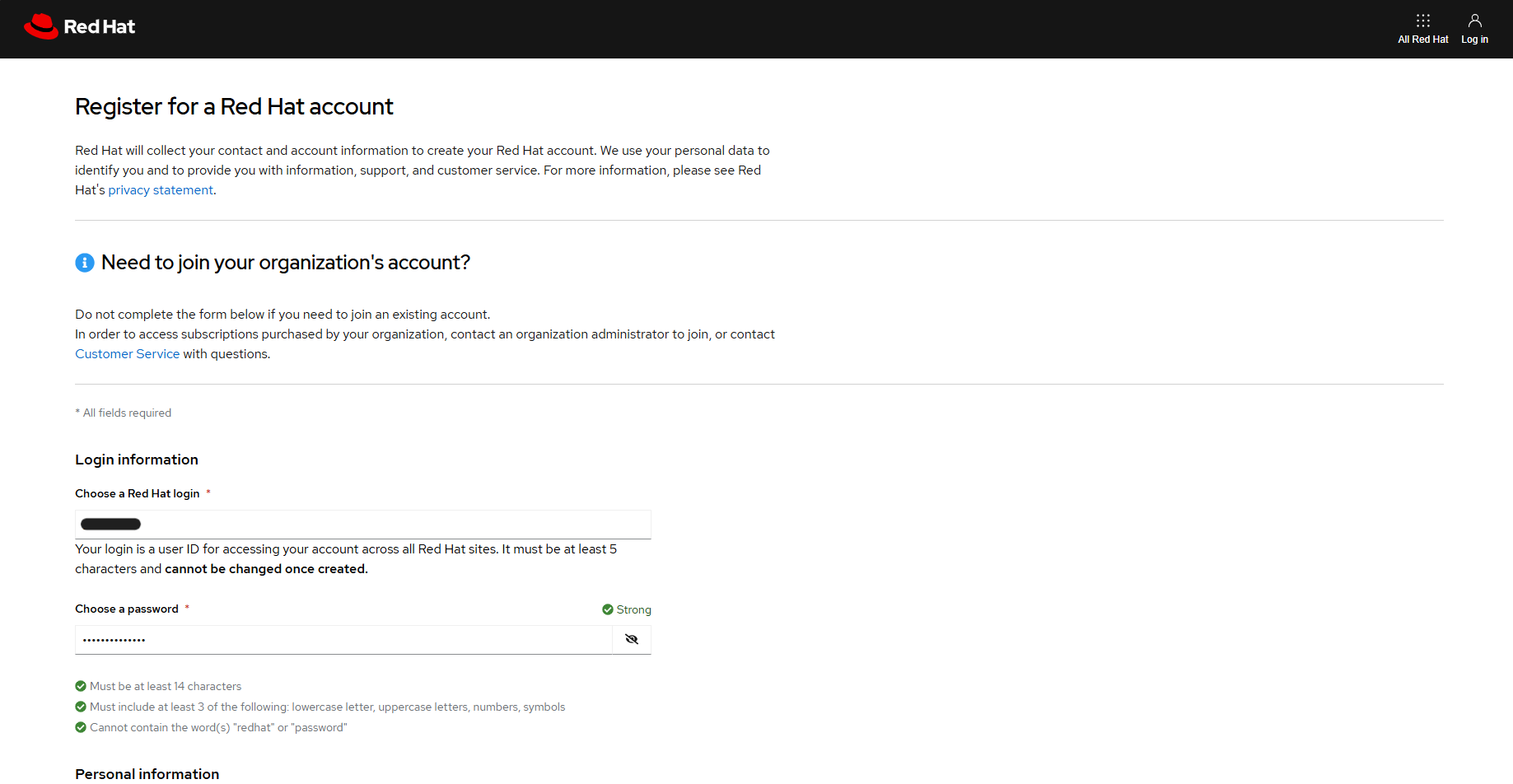Click the Choose a Red Hat login label

click(138, 493)
